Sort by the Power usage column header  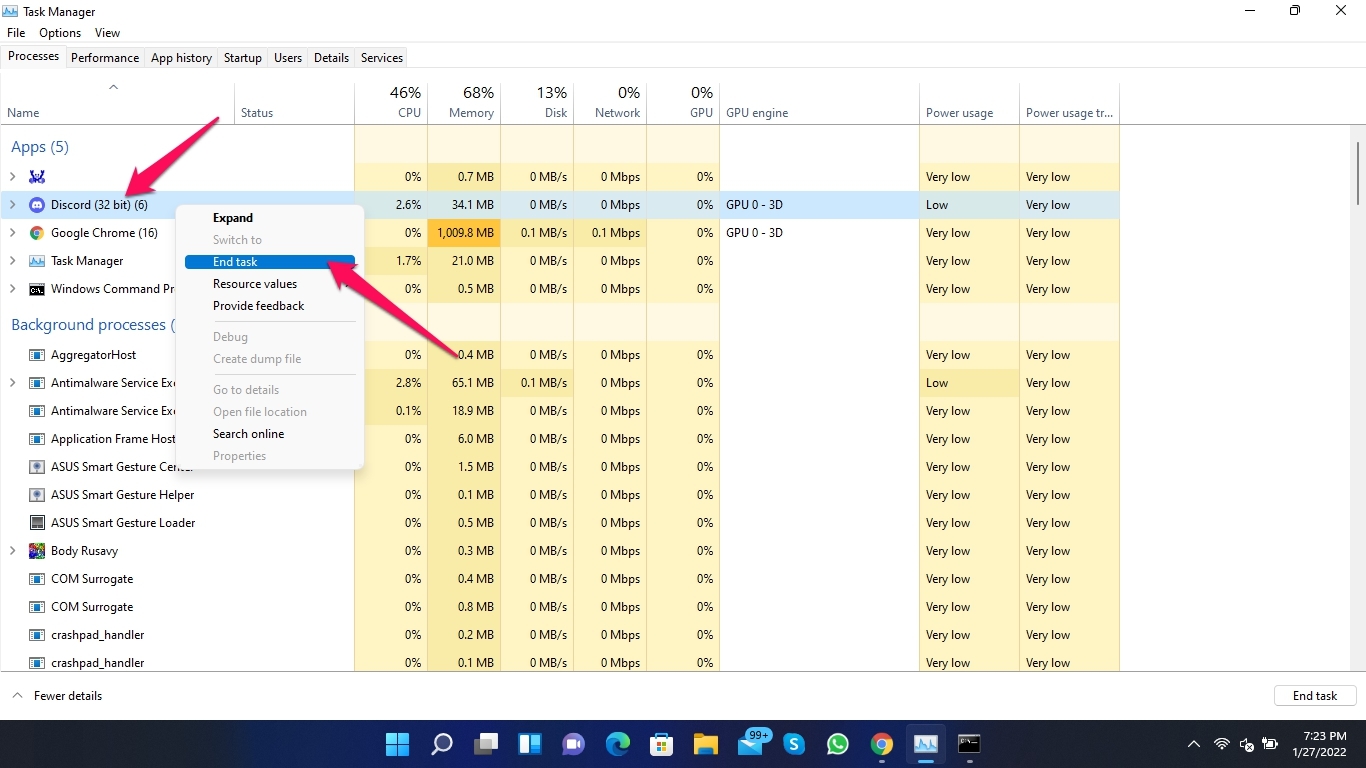pyautogui.click(x=969, y=101)
